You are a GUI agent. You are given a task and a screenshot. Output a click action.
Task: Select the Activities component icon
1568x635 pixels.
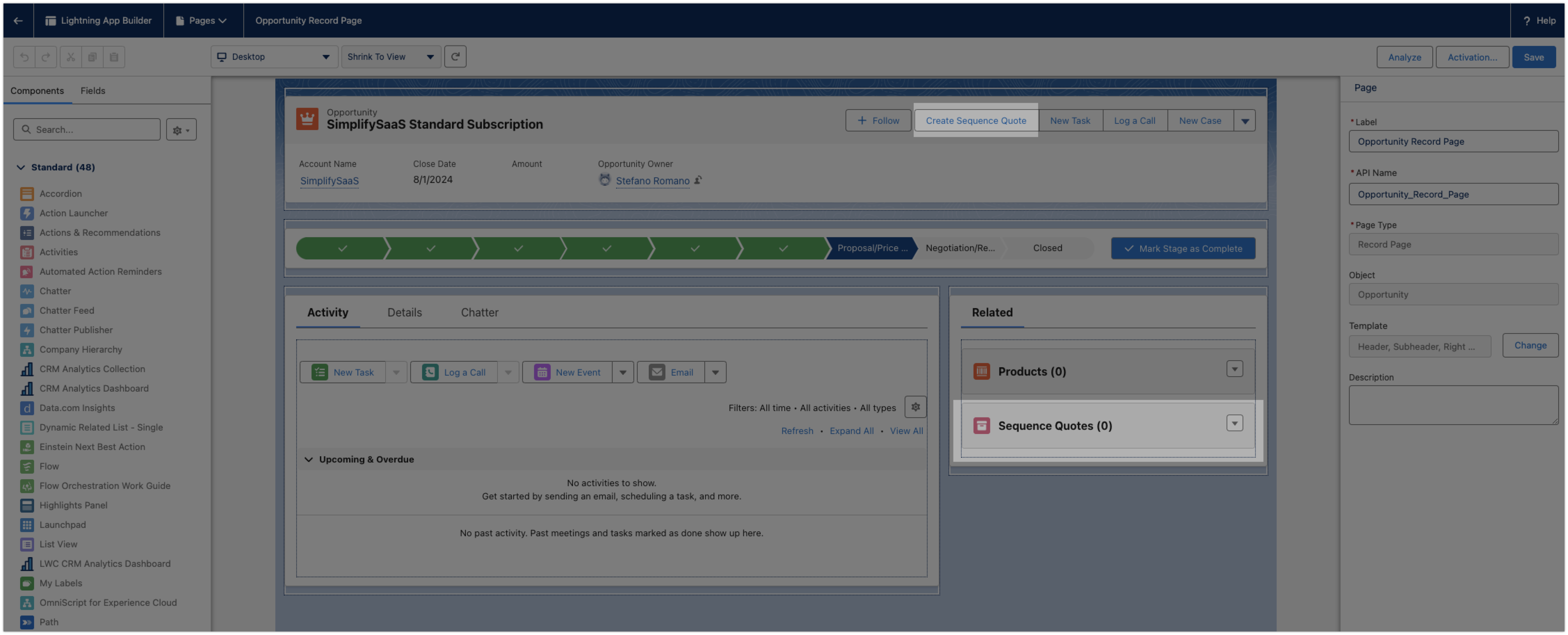click(x=27, y=252)
